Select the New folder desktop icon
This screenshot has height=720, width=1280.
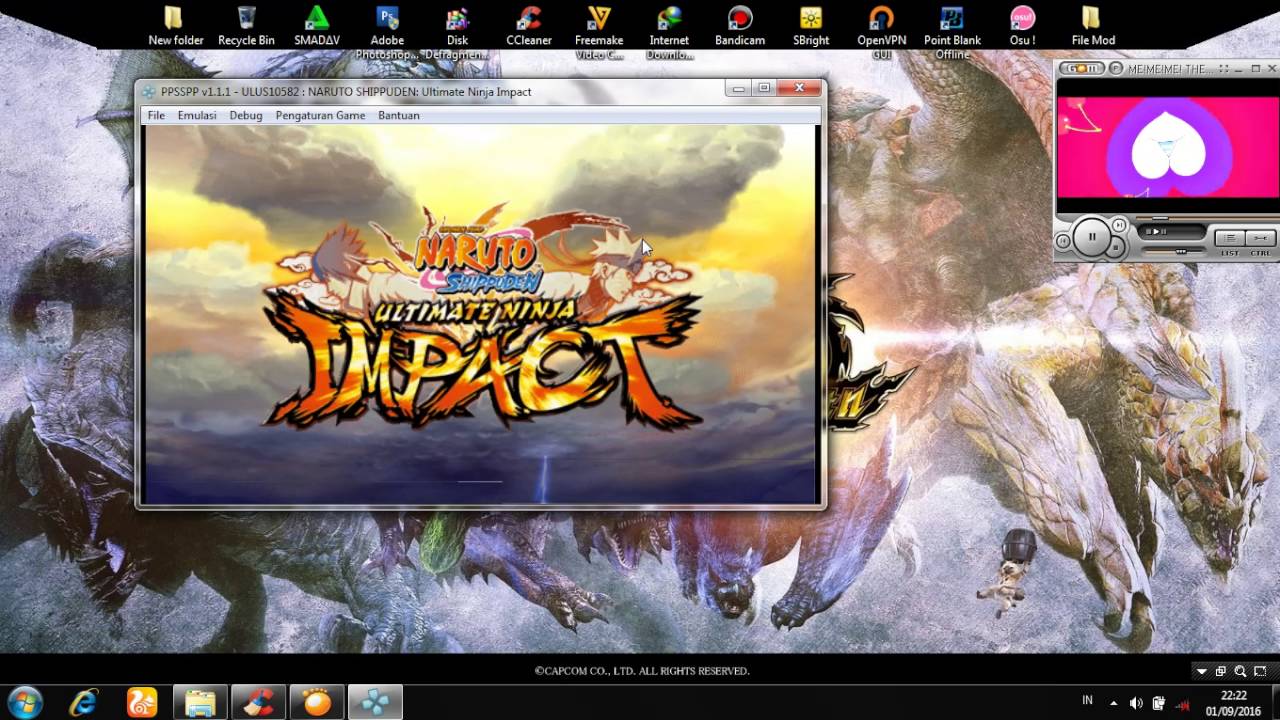pos(176,26)
